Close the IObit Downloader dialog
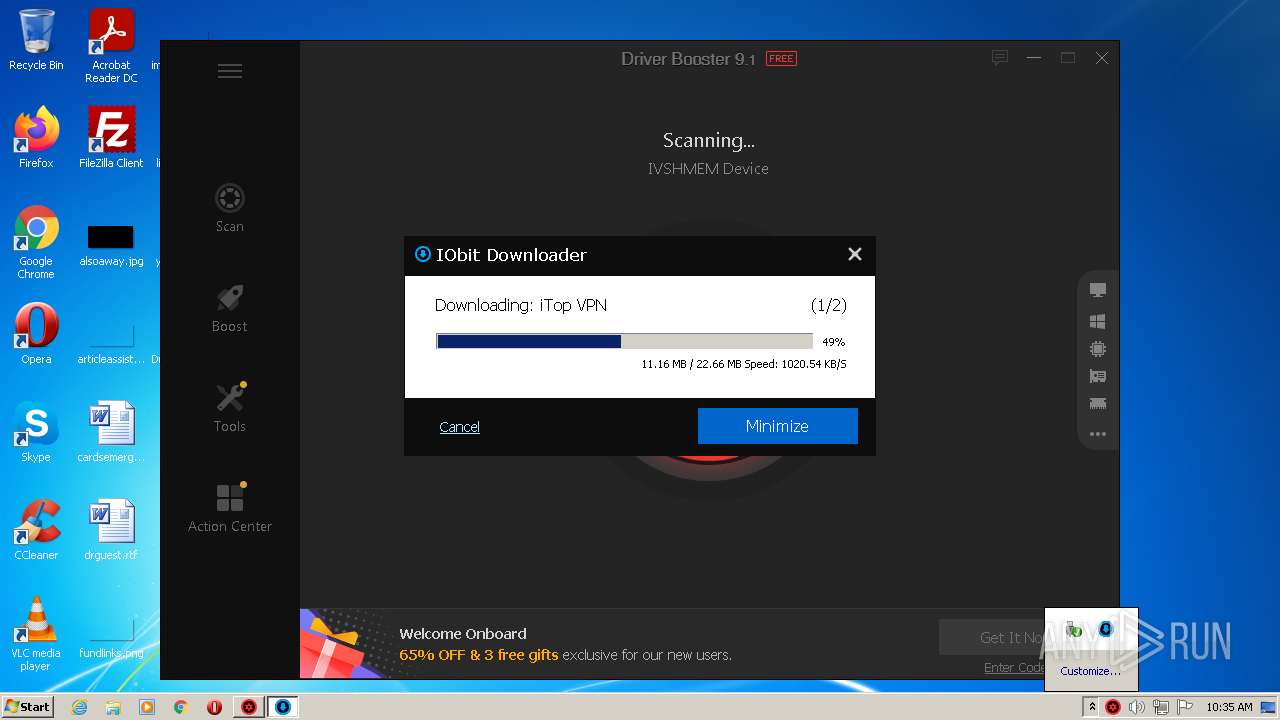The height and width of the screenshot is (720, 1280). 855,254
